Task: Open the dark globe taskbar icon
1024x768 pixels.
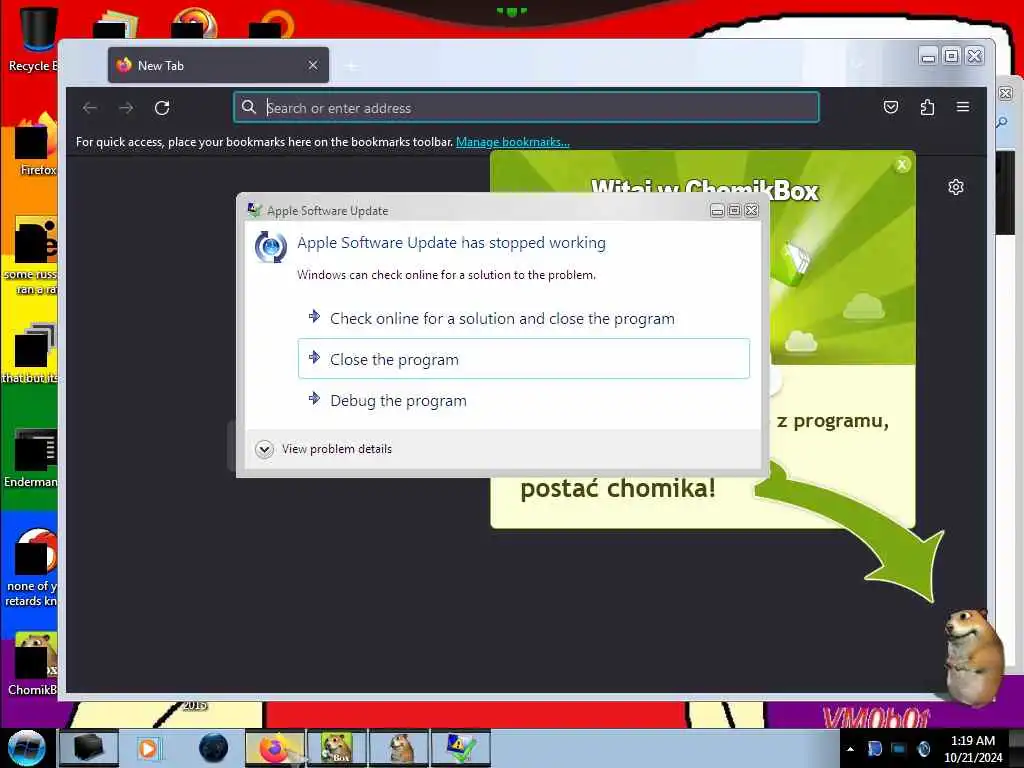Action: pyautogui.click(x=214, y=748)
